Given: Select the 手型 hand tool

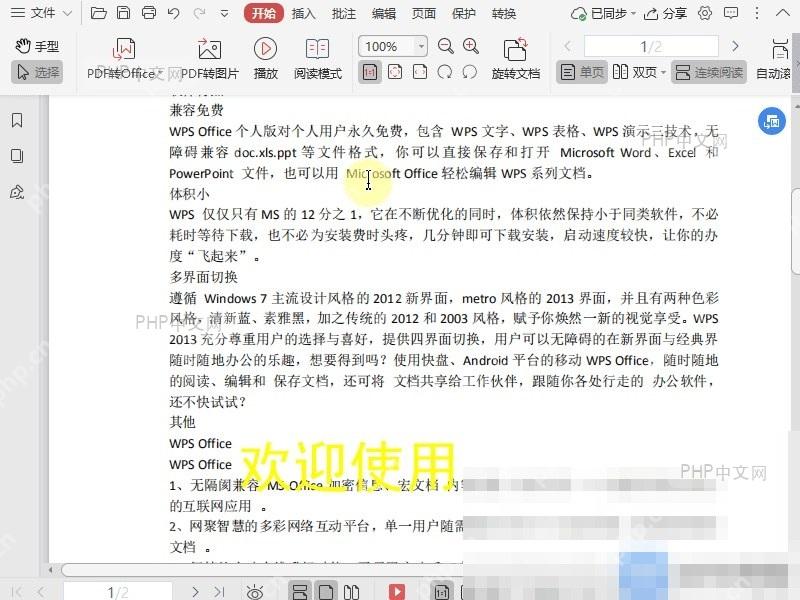Looking at the screenshot, I should (x=37, y=46).
